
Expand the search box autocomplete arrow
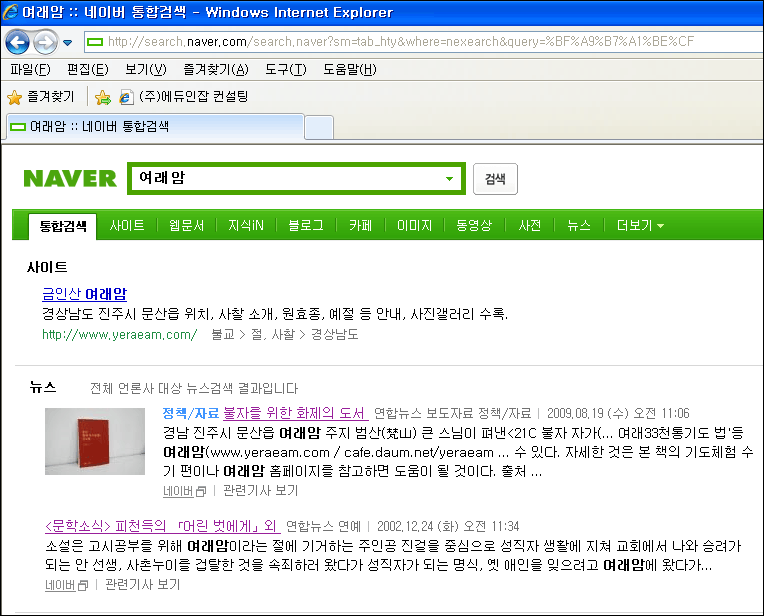point(449,178)
